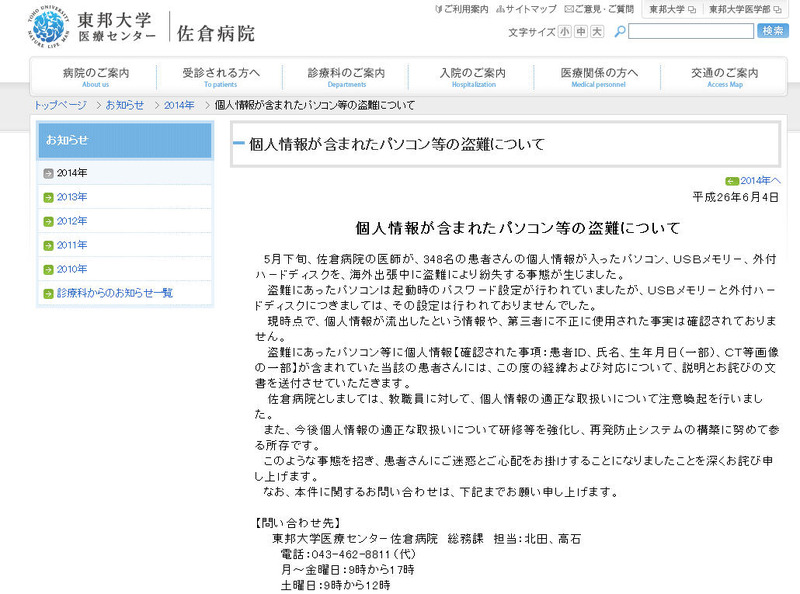Open the ご利用案内 usage guide link
Image resolution: width=800 pixels, height=594 pixels.
461,9
